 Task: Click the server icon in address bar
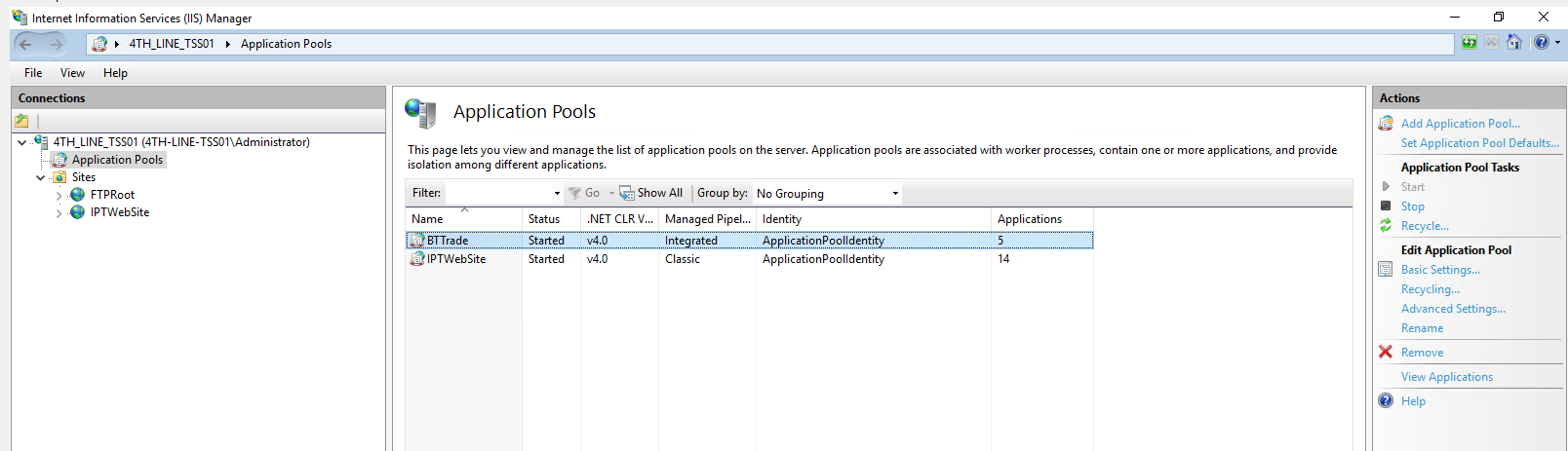99,44
